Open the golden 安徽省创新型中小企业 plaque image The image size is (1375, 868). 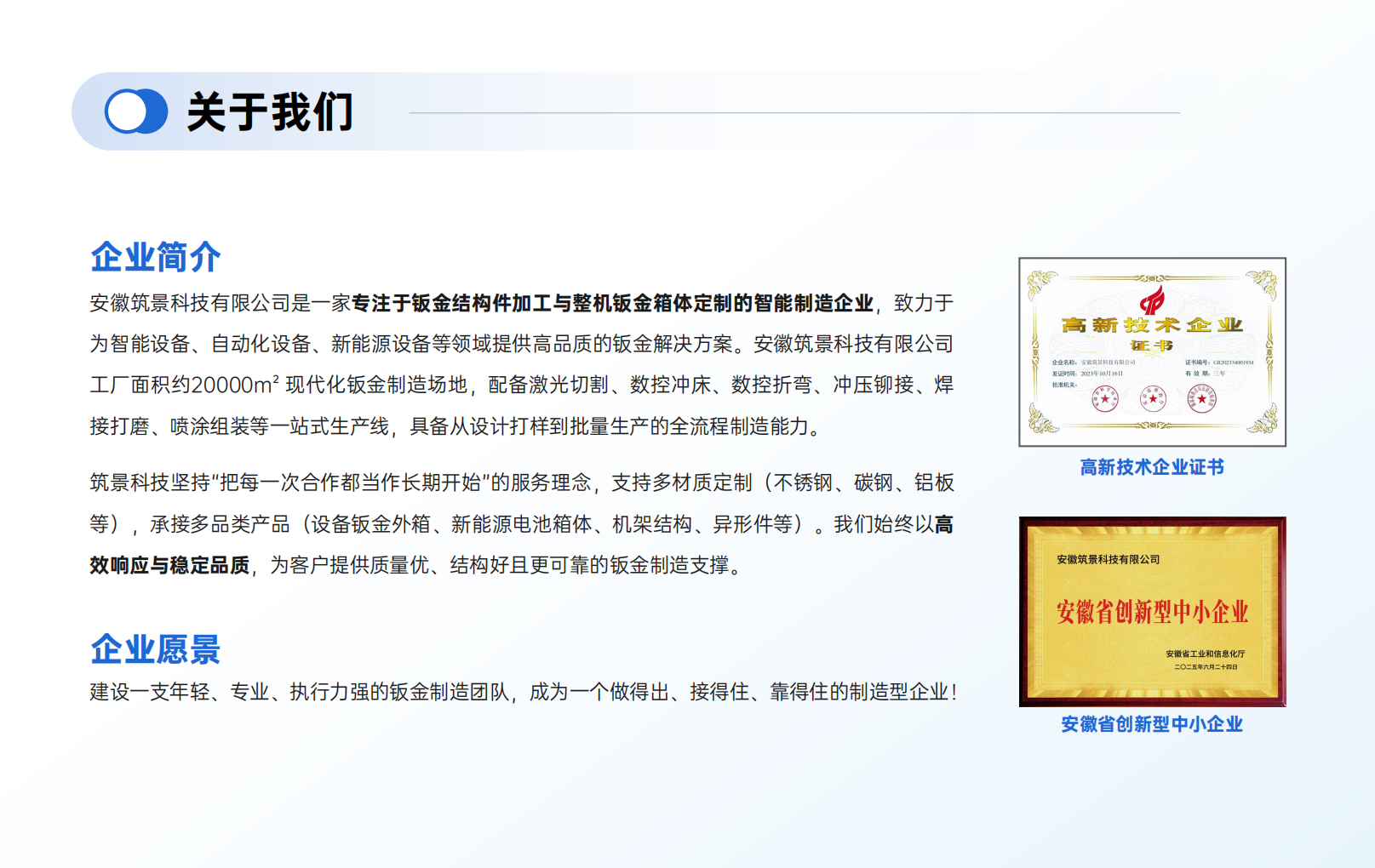1152,611
